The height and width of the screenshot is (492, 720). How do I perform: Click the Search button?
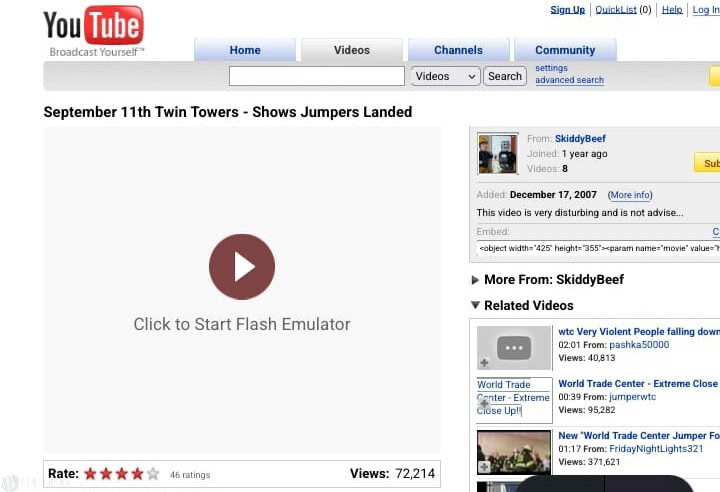(x=505, y=76)
